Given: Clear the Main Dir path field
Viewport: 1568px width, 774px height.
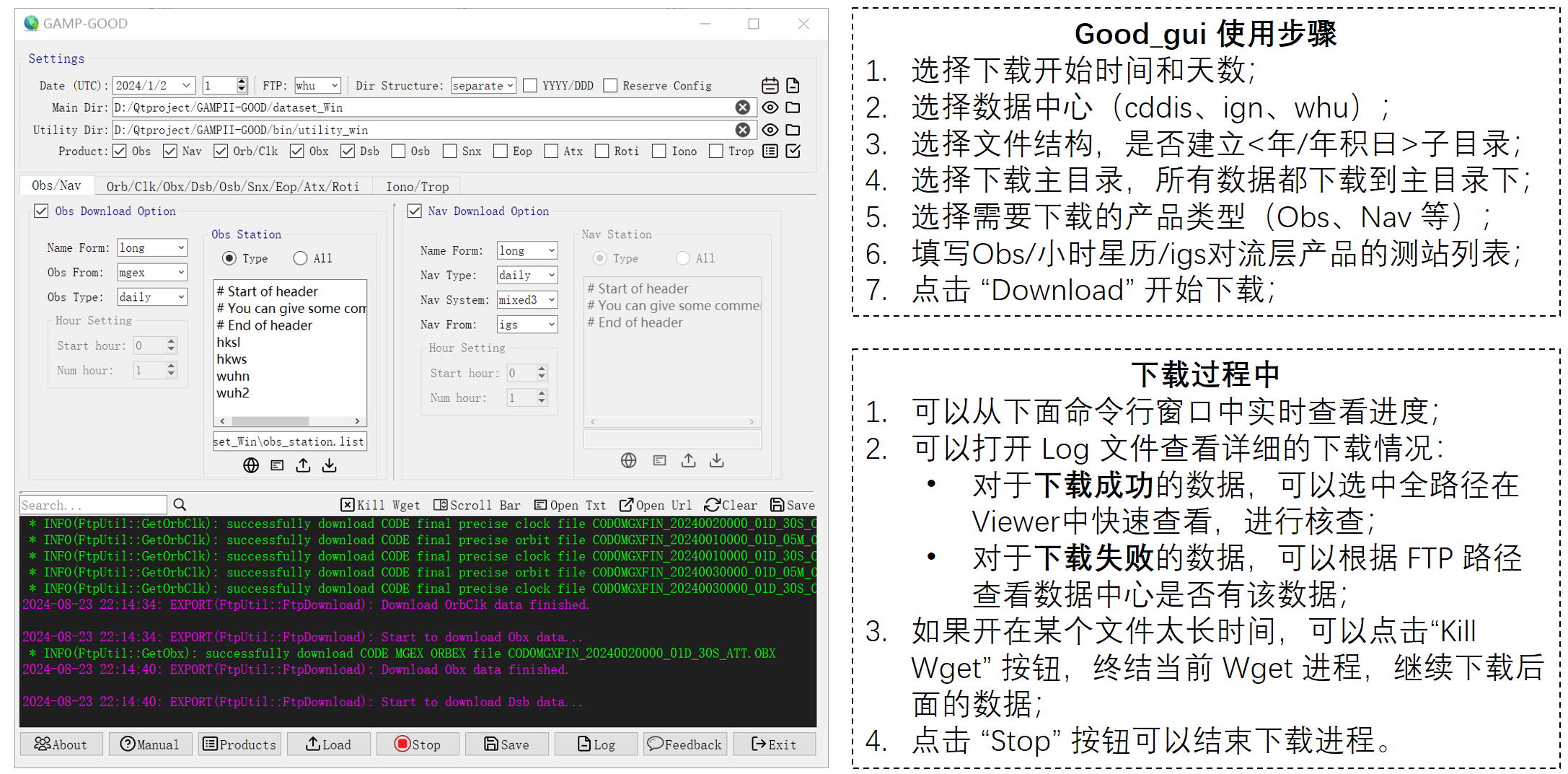Looking at the screenshot, I should pos(742,107).
